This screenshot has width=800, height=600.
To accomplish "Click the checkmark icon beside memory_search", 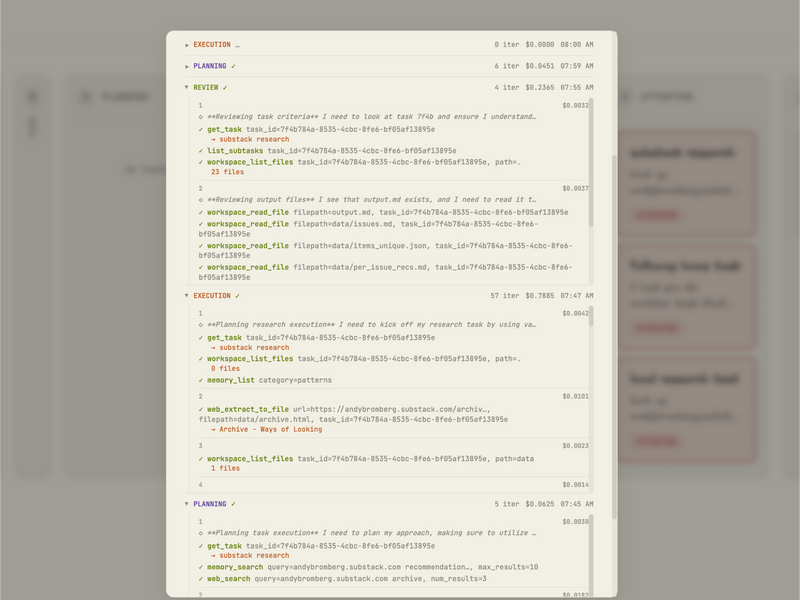I will pyautogui.click(x=201, y=567).
